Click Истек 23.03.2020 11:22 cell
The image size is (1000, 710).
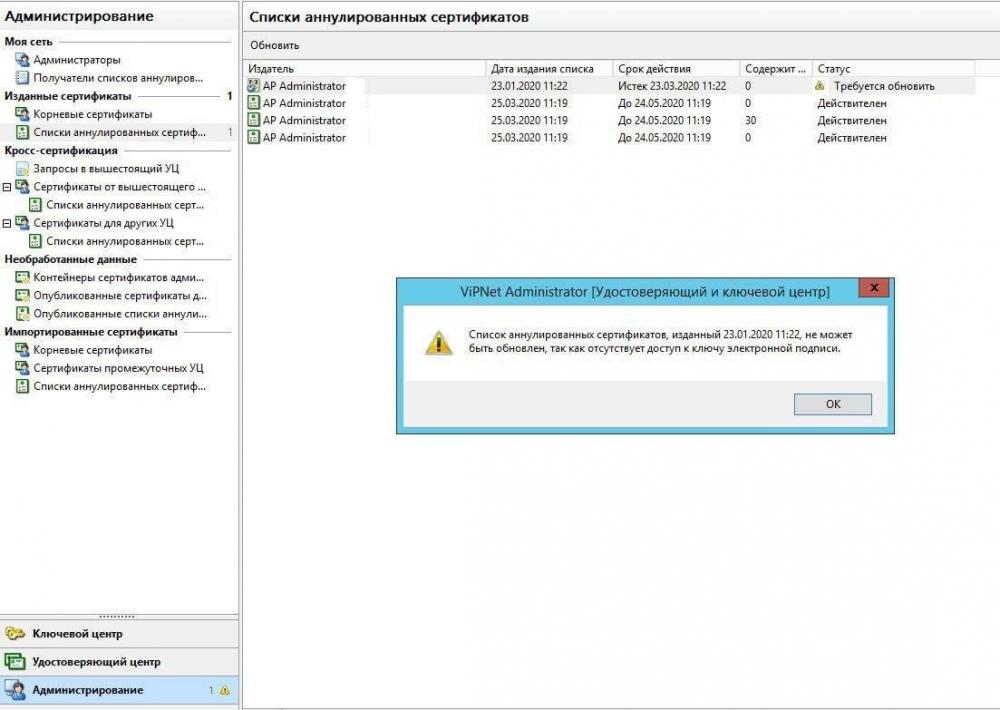pos(672,86)
